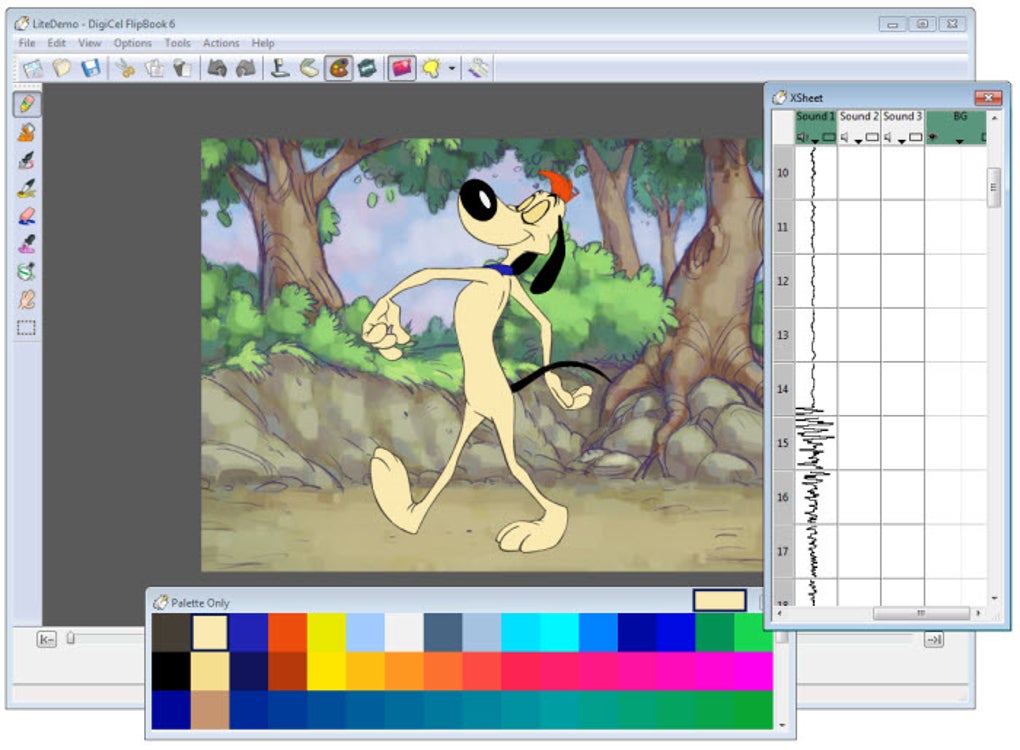The image size is (1020, 750).
Task: Redo the action in toolbar
Action: (246, 68)
